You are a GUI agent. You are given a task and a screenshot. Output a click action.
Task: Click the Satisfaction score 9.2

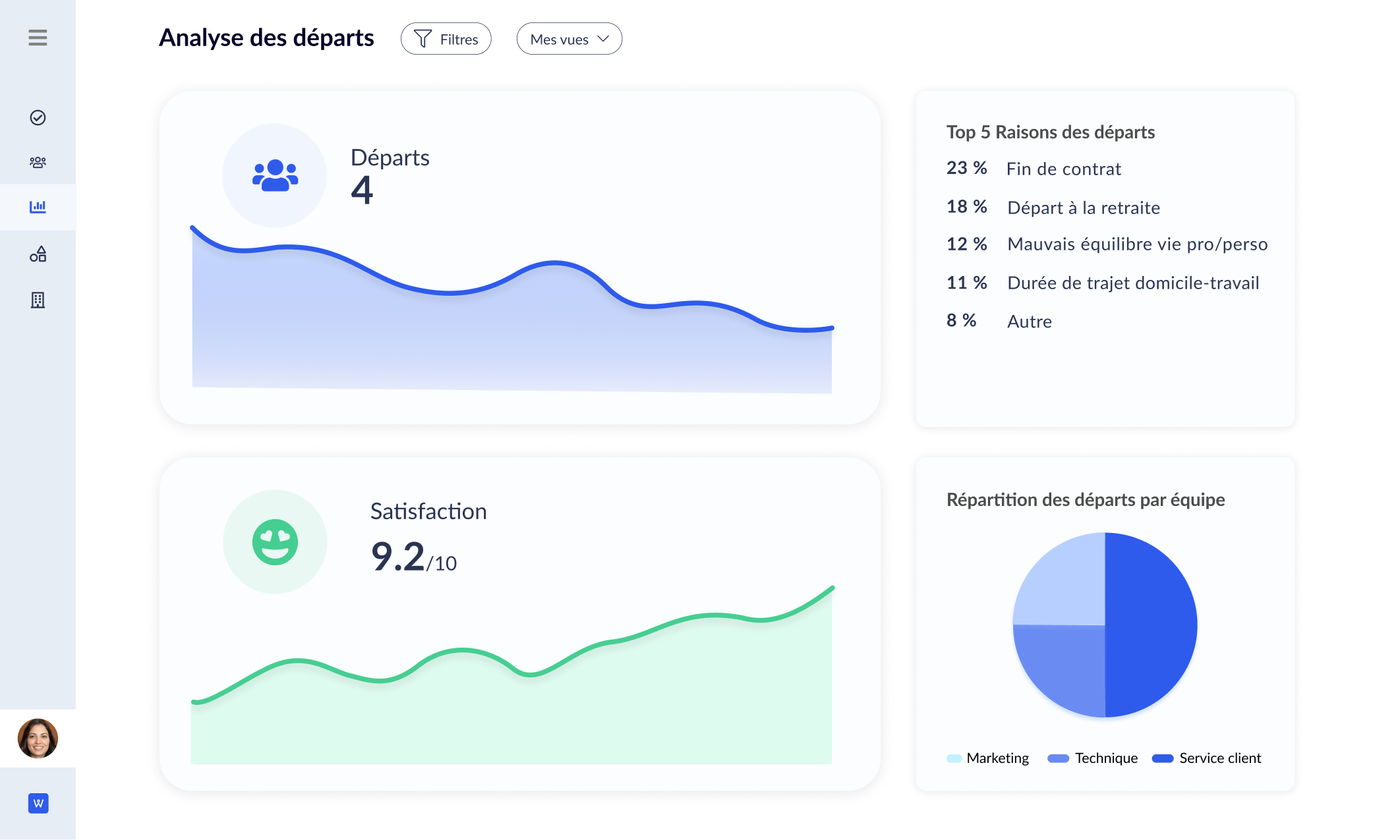[x=397, y=556]
